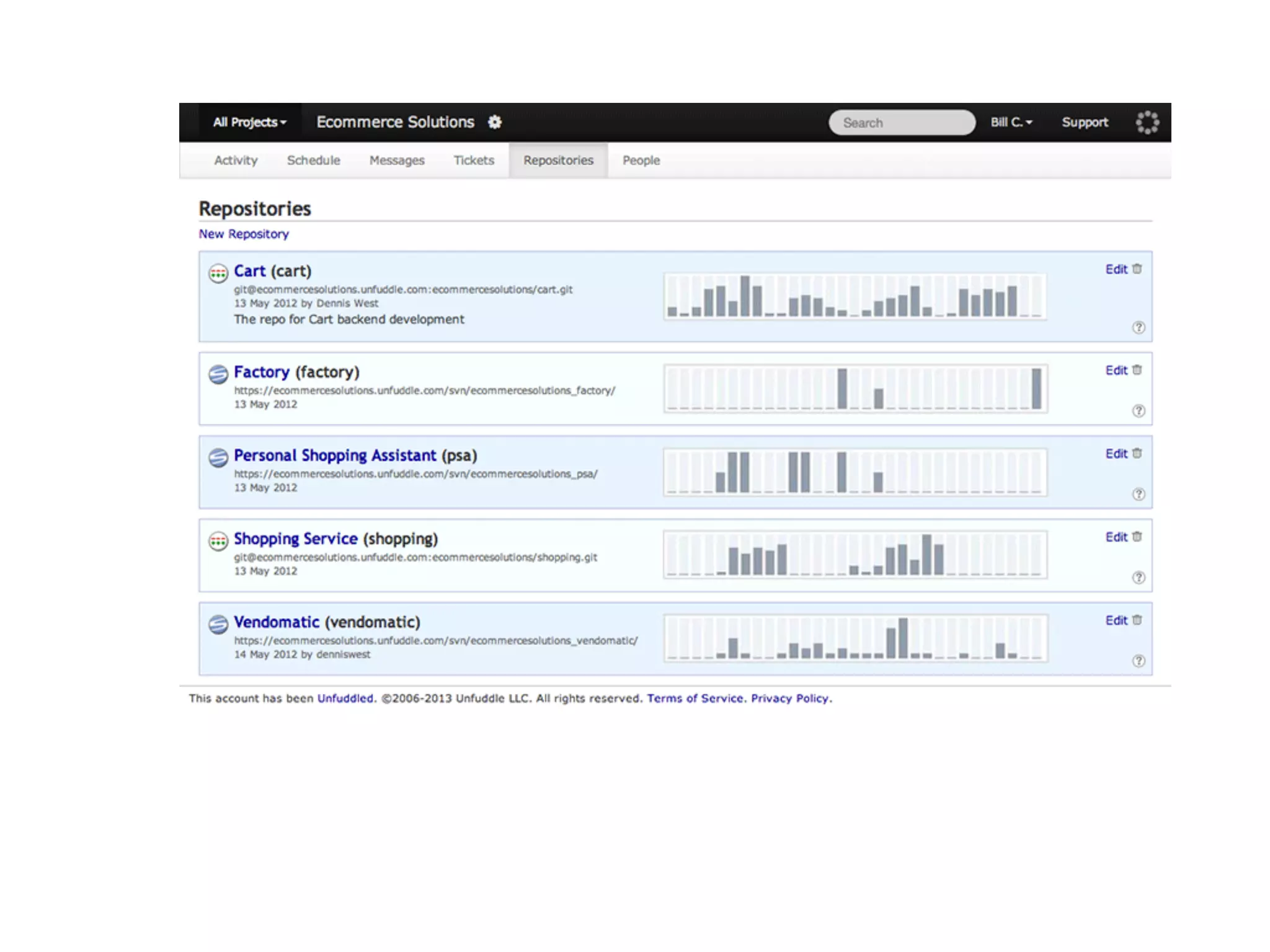Image resolution: width=1270 pixels, height=952 pixels.
Task: Click the New Repository link
Action: click(x=244, y=234)
